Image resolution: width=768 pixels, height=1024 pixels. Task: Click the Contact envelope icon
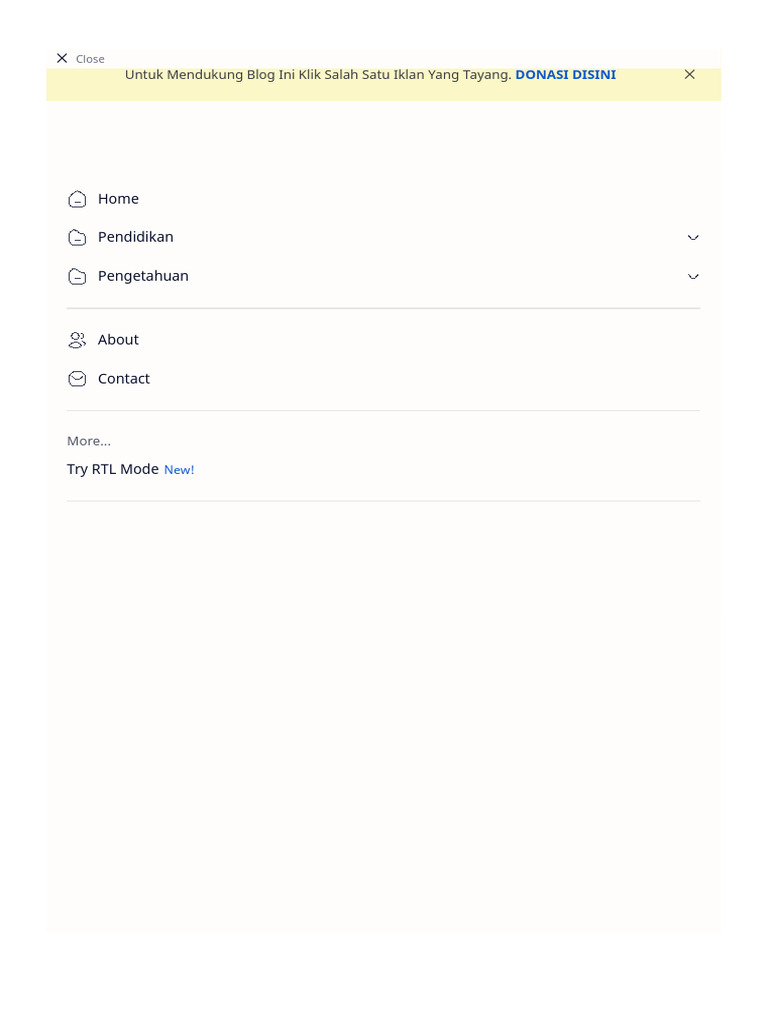(77, 379)
